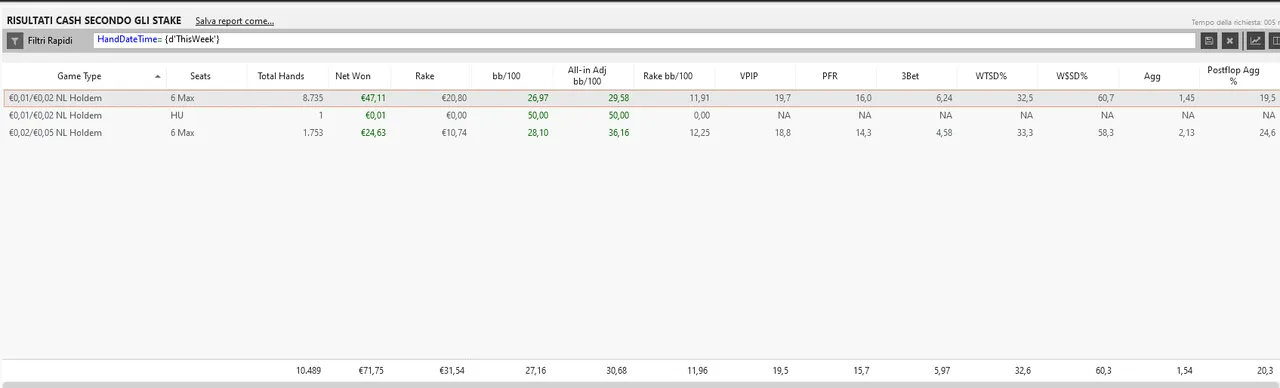Sort by the WTSD% column header
The width and height of the screenshot is (1280, 388).
point(991,76)
